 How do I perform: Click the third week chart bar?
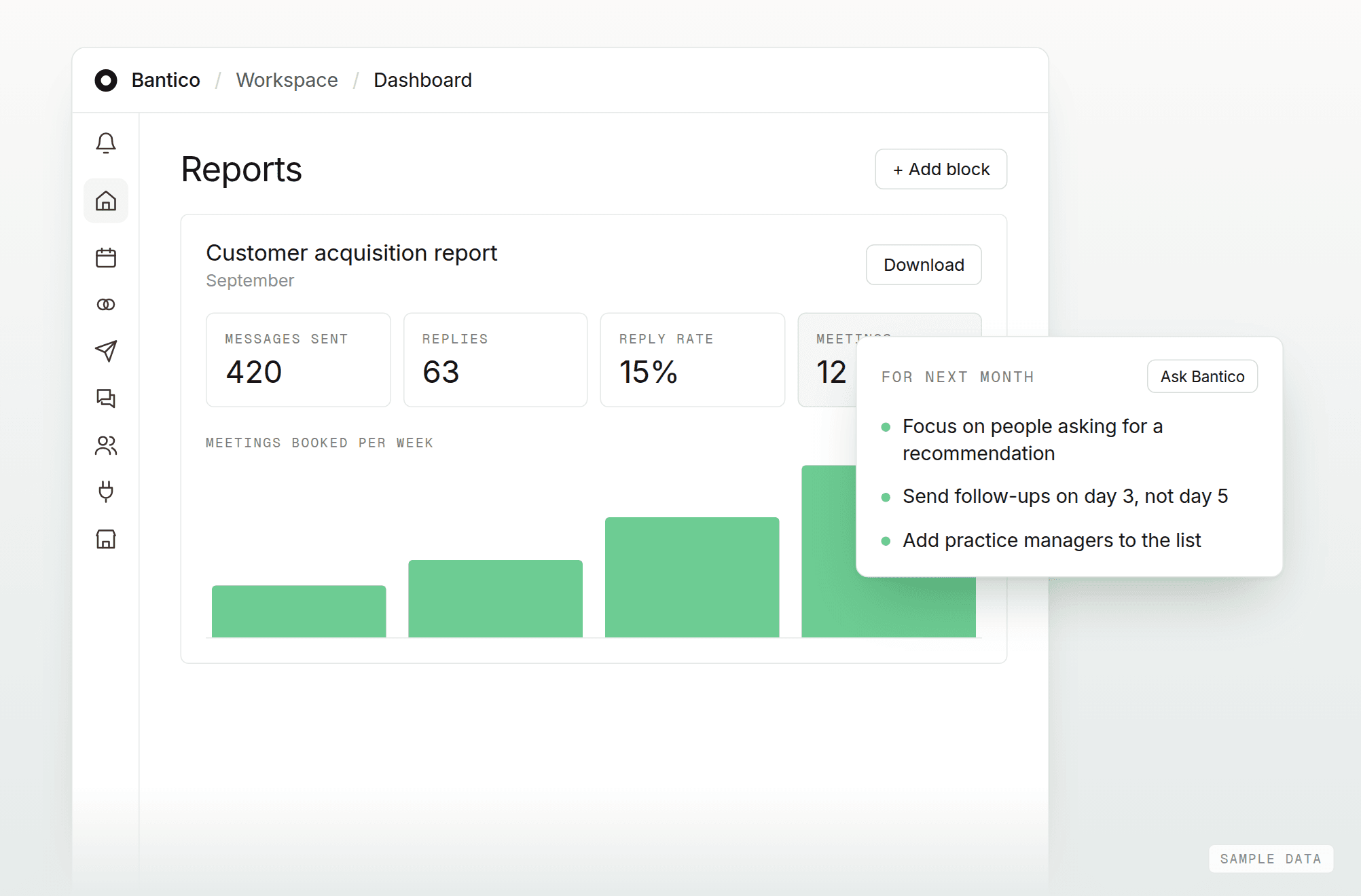(692, 577)
